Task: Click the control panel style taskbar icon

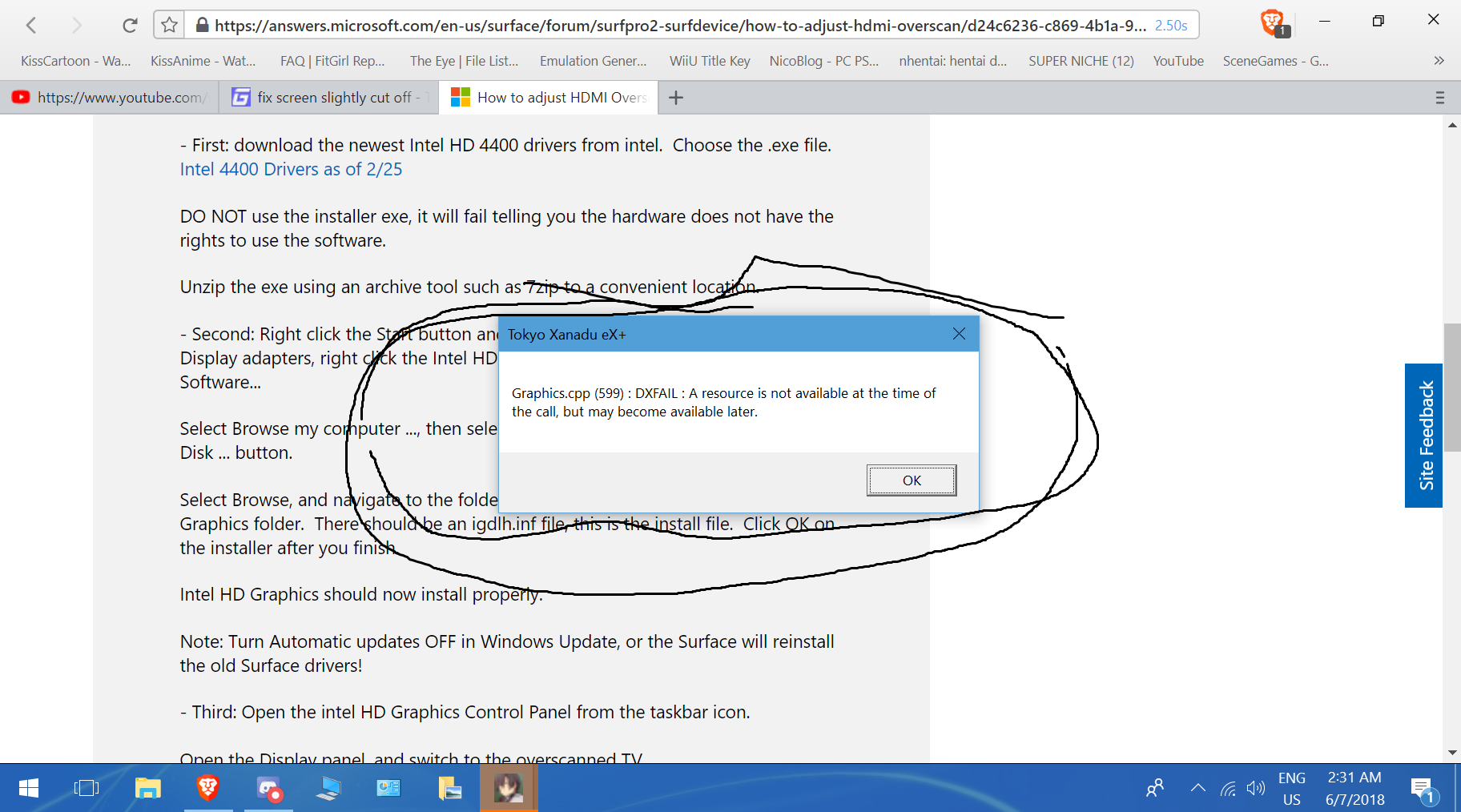Action: 388,789
